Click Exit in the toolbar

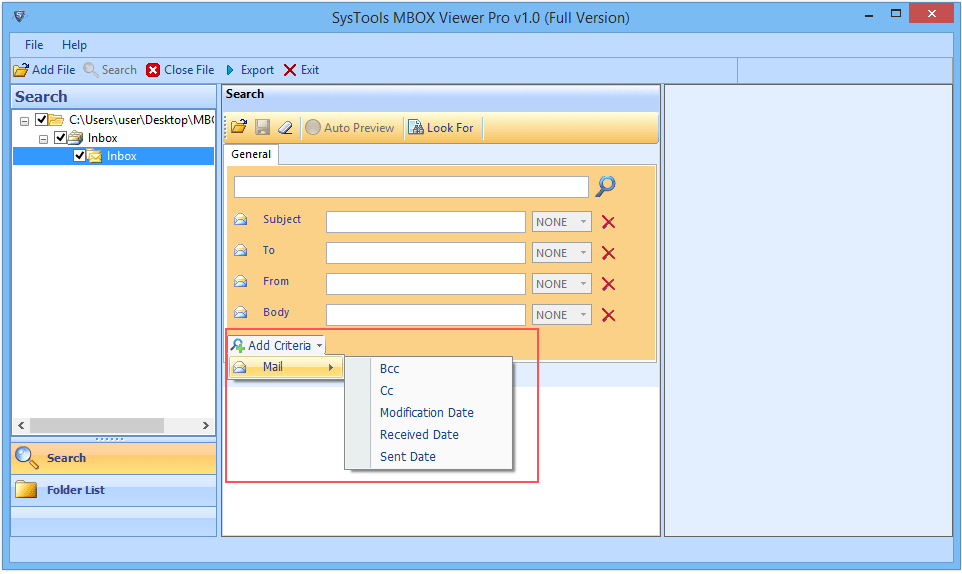(x=301, y=70)
